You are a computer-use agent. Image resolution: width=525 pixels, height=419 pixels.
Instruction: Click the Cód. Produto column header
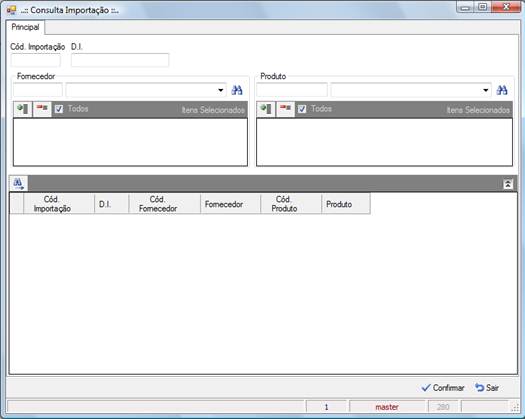pos(291,204)
